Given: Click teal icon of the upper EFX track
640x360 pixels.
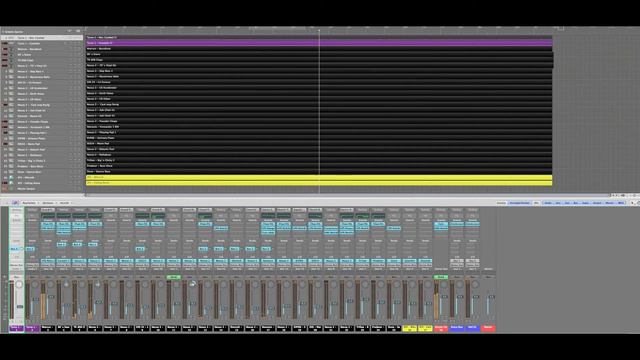Looking at the screenshot, I should point(11,178).
